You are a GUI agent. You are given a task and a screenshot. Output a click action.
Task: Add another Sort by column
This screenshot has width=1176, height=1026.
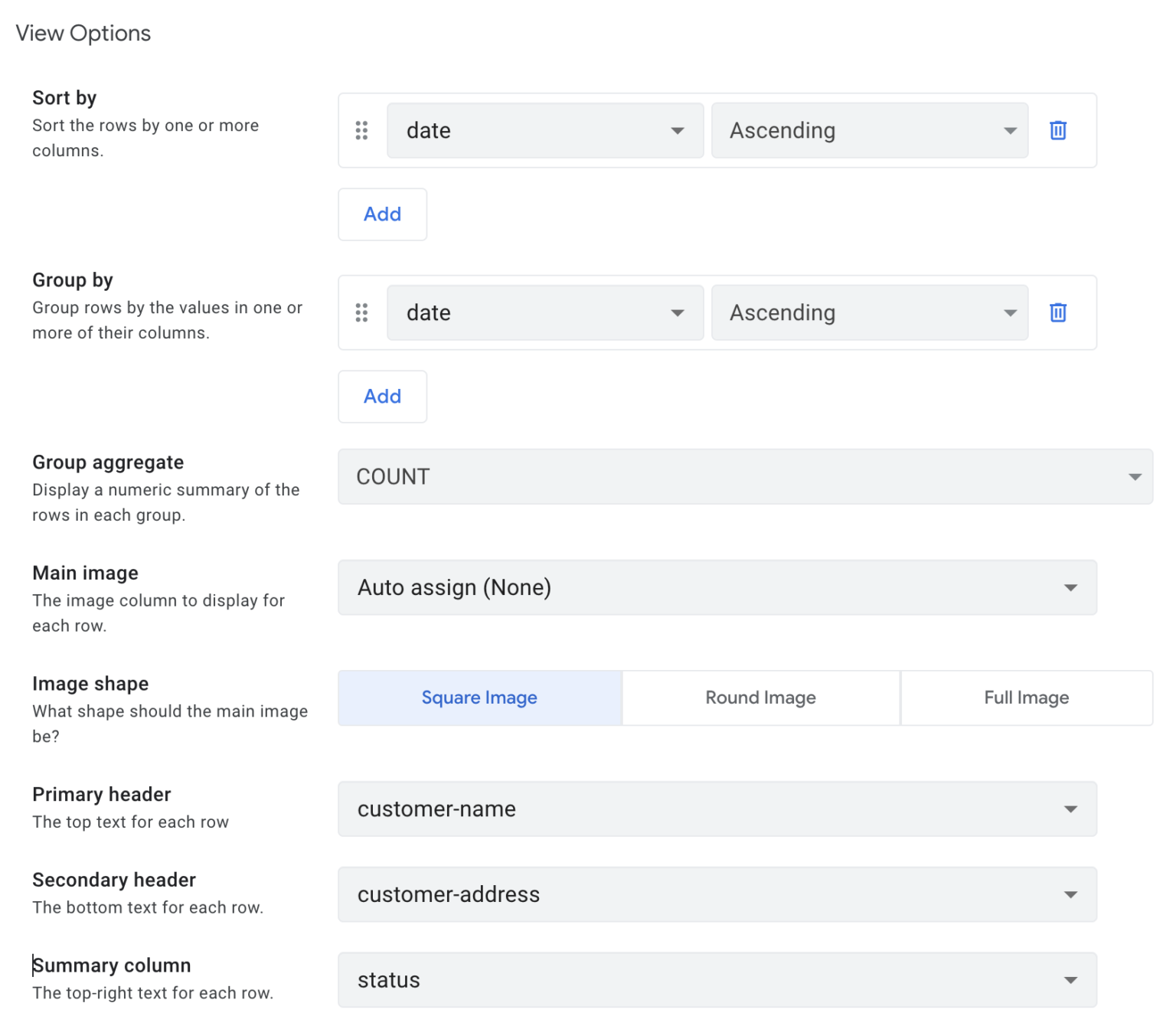pos(382,214)
